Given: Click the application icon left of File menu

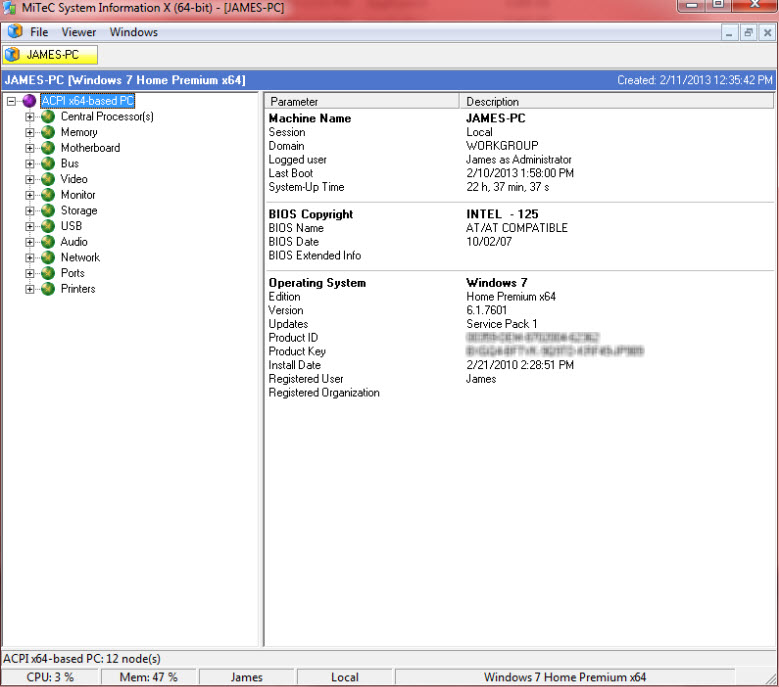Looking at the screenshot, I should 15,31.
